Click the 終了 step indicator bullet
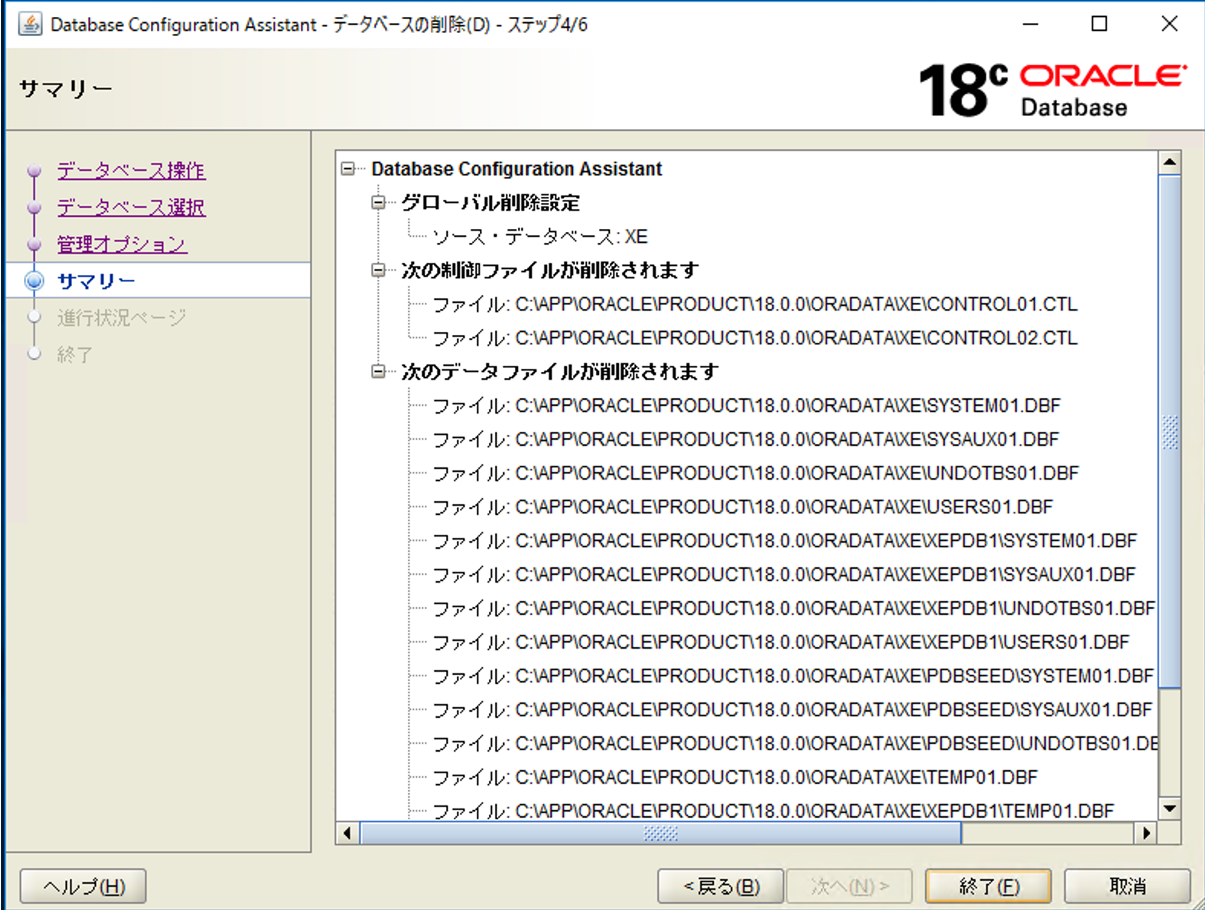1206x910 pixels. [35, 355]
